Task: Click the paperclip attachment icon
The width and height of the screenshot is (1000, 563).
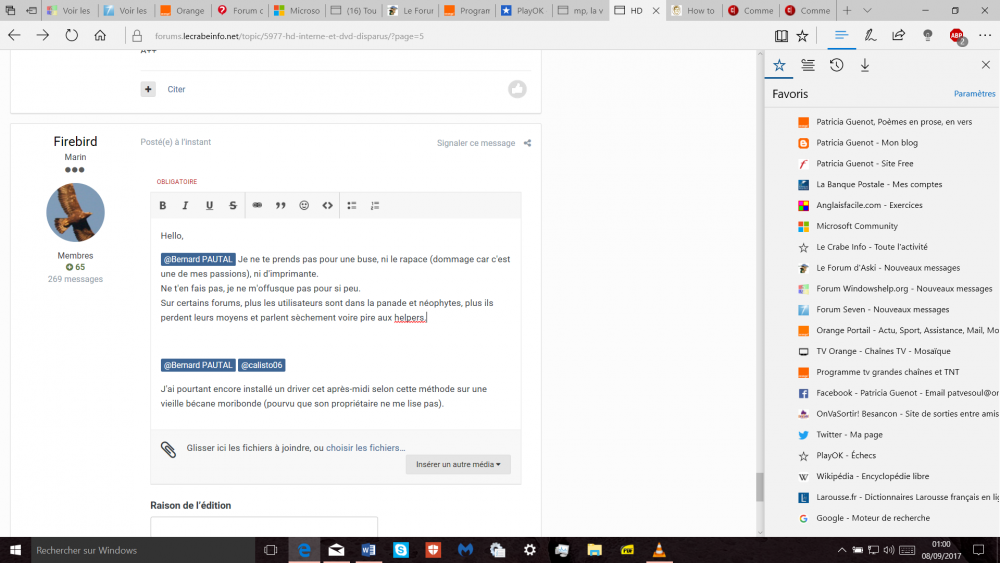Action: point(168,450)
